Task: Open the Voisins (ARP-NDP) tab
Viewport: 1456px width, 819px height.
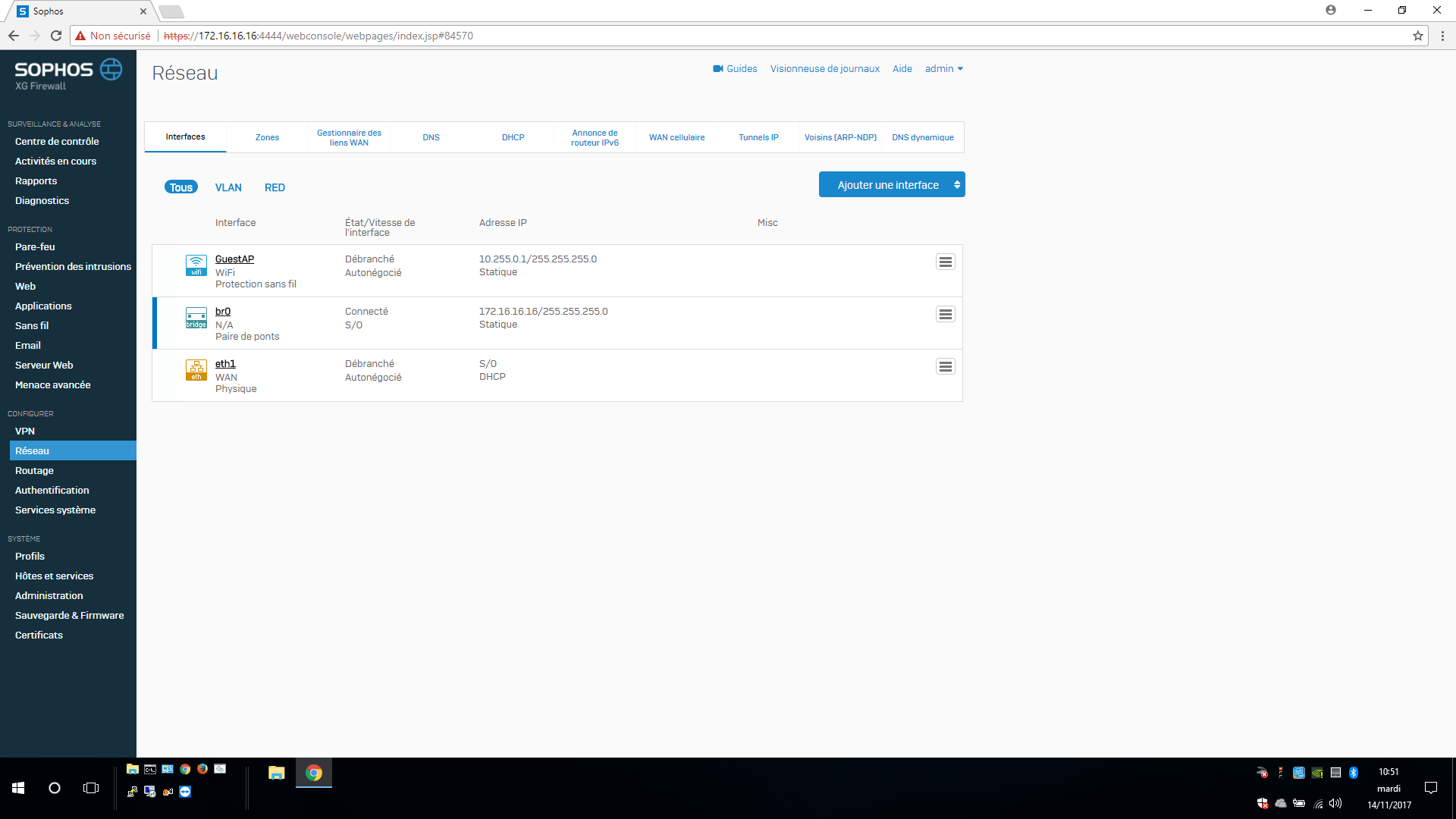Action: pos(840,137)
